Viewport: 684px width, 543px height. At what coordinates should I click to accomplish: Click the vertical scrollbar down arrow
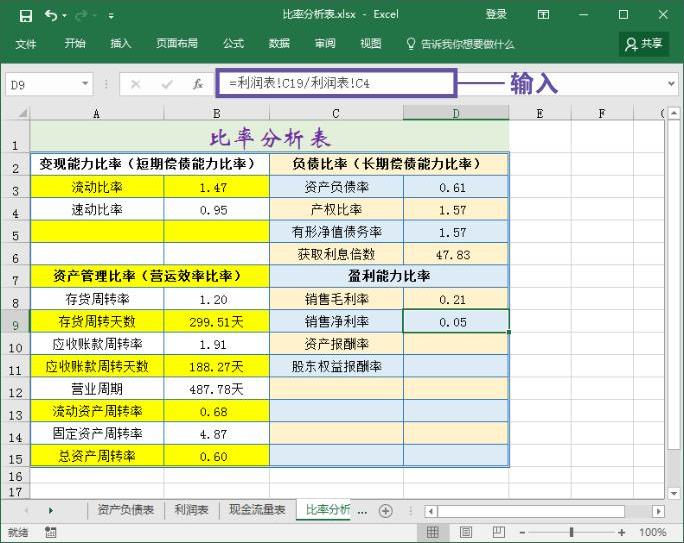[x=674, y=493]
